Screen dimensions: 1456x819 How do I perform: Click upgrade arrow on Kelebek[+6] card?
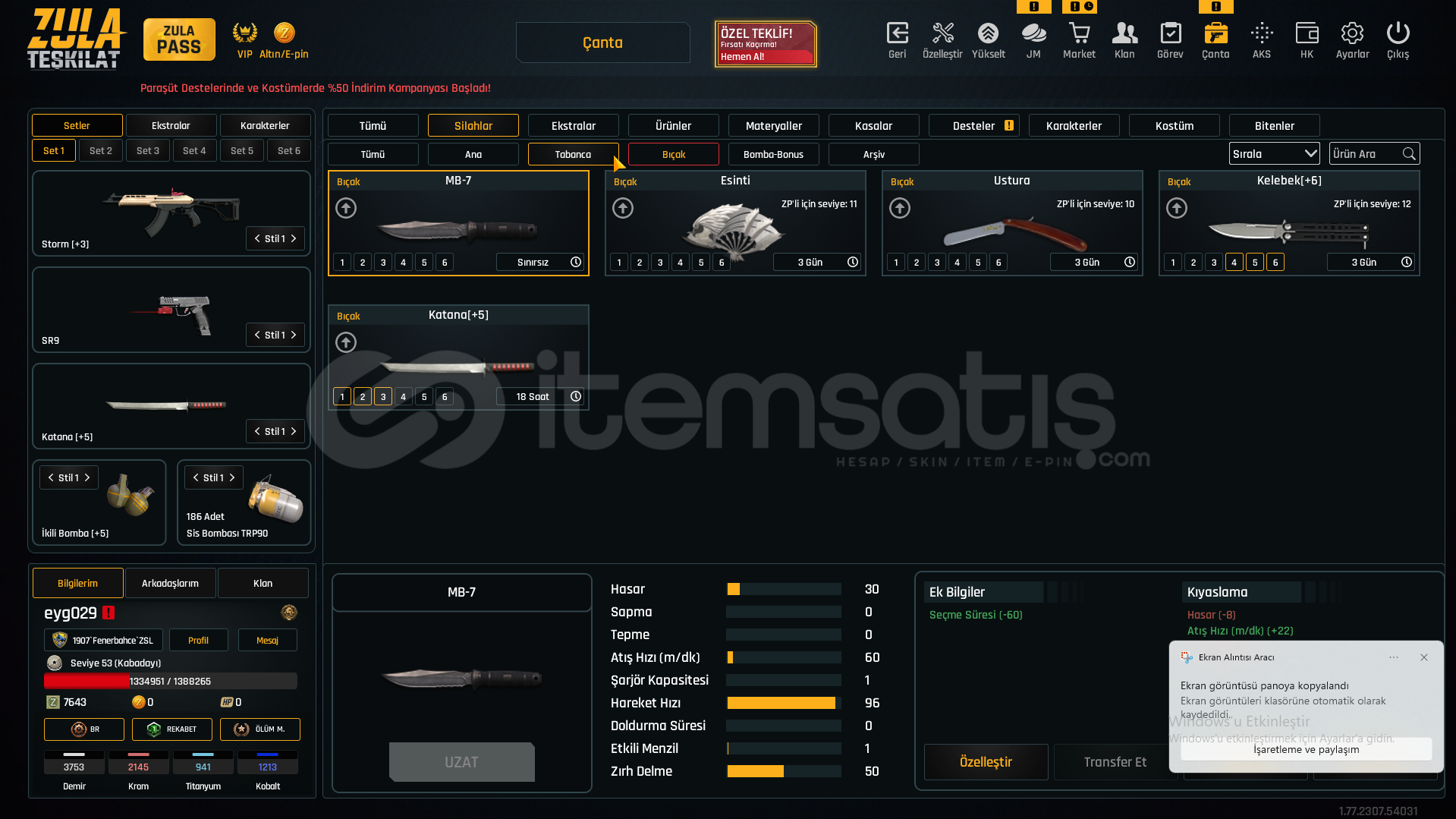point(1177,208)
